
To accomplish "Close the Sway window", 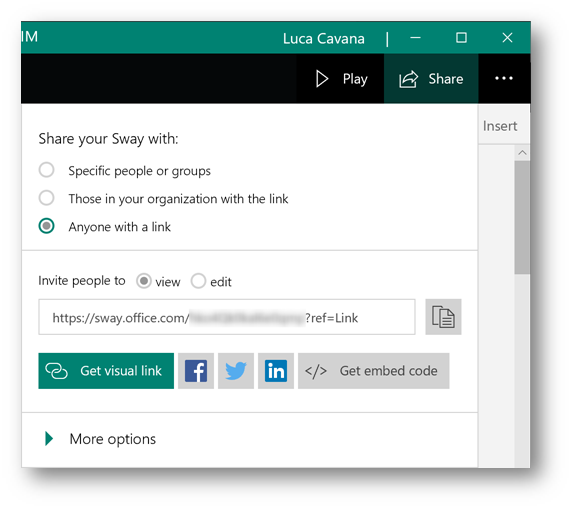I will pos(507,38).
